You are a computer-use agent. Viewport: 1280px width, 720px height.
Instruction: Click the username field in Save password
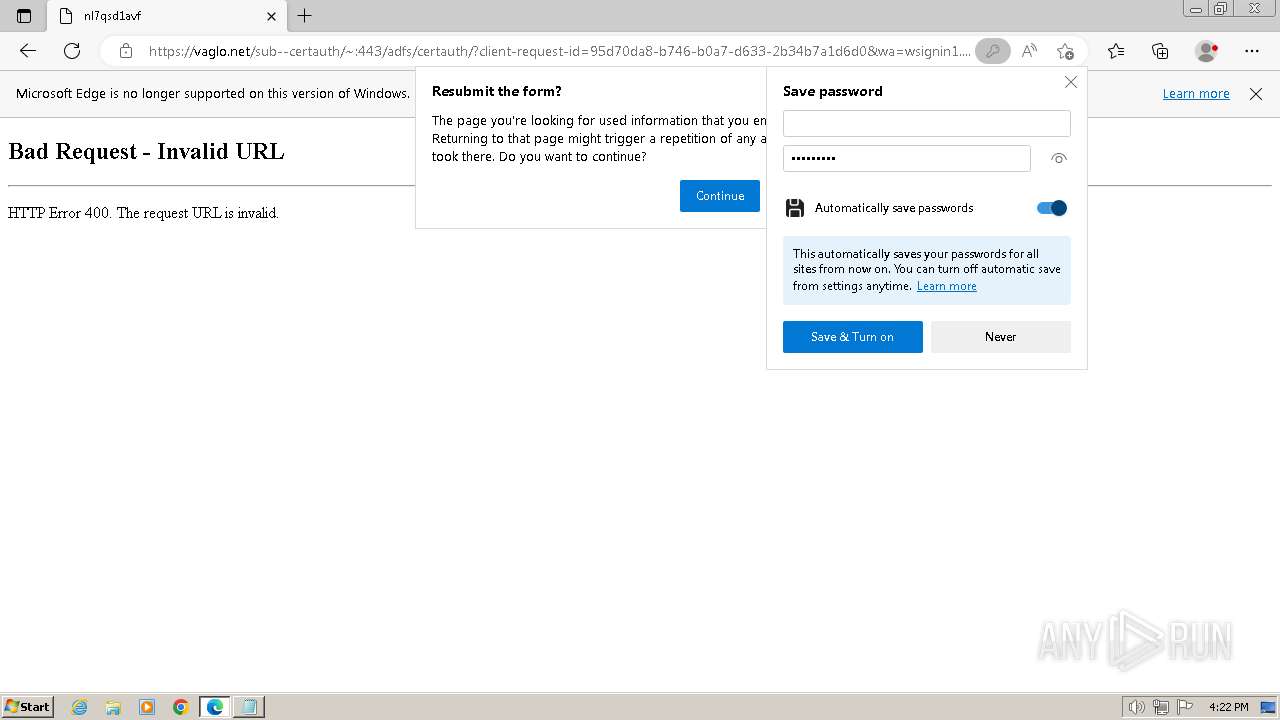pyautogui.click(x=926, y=123)
